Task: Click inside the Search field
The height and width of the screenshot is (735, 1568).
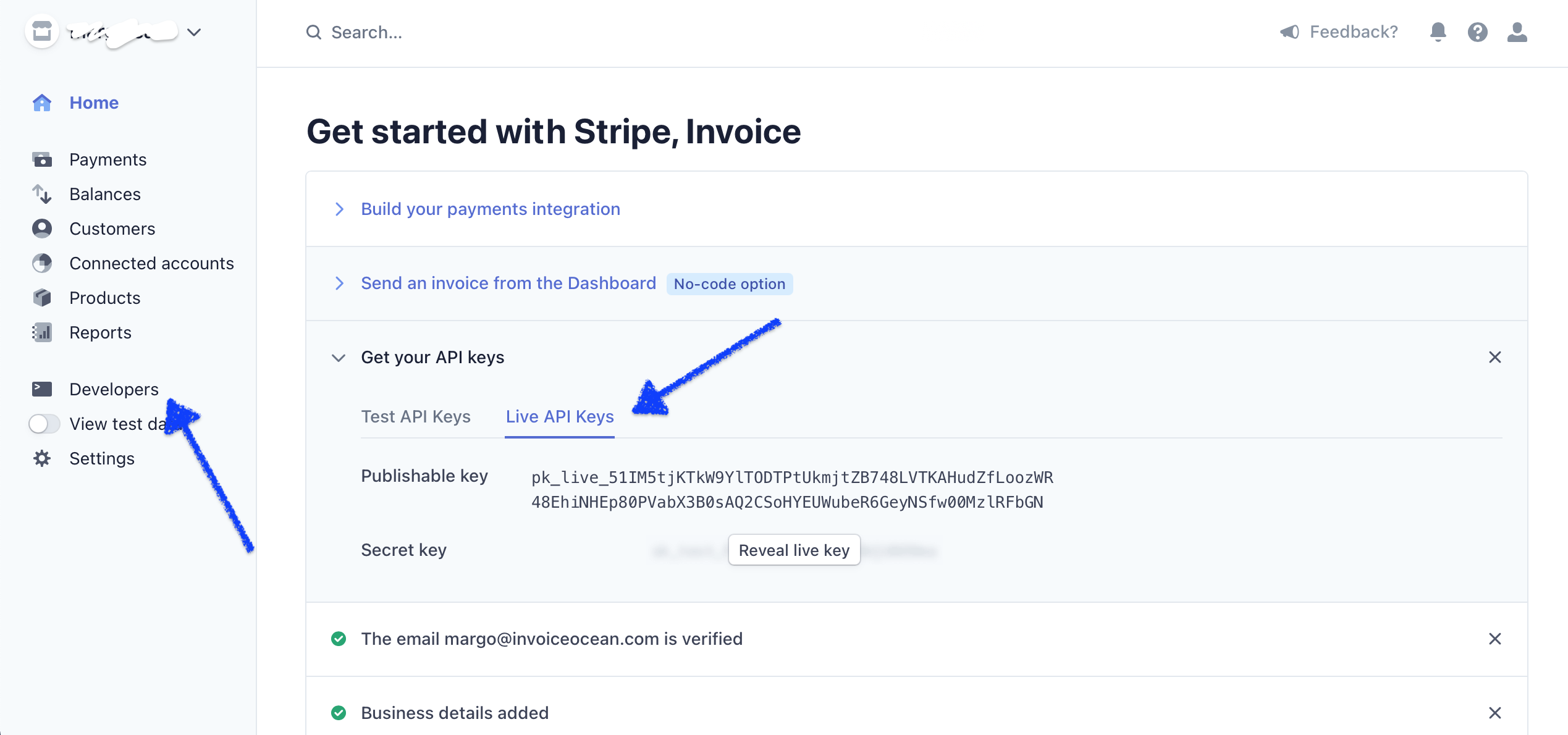Action: [432, 31]
